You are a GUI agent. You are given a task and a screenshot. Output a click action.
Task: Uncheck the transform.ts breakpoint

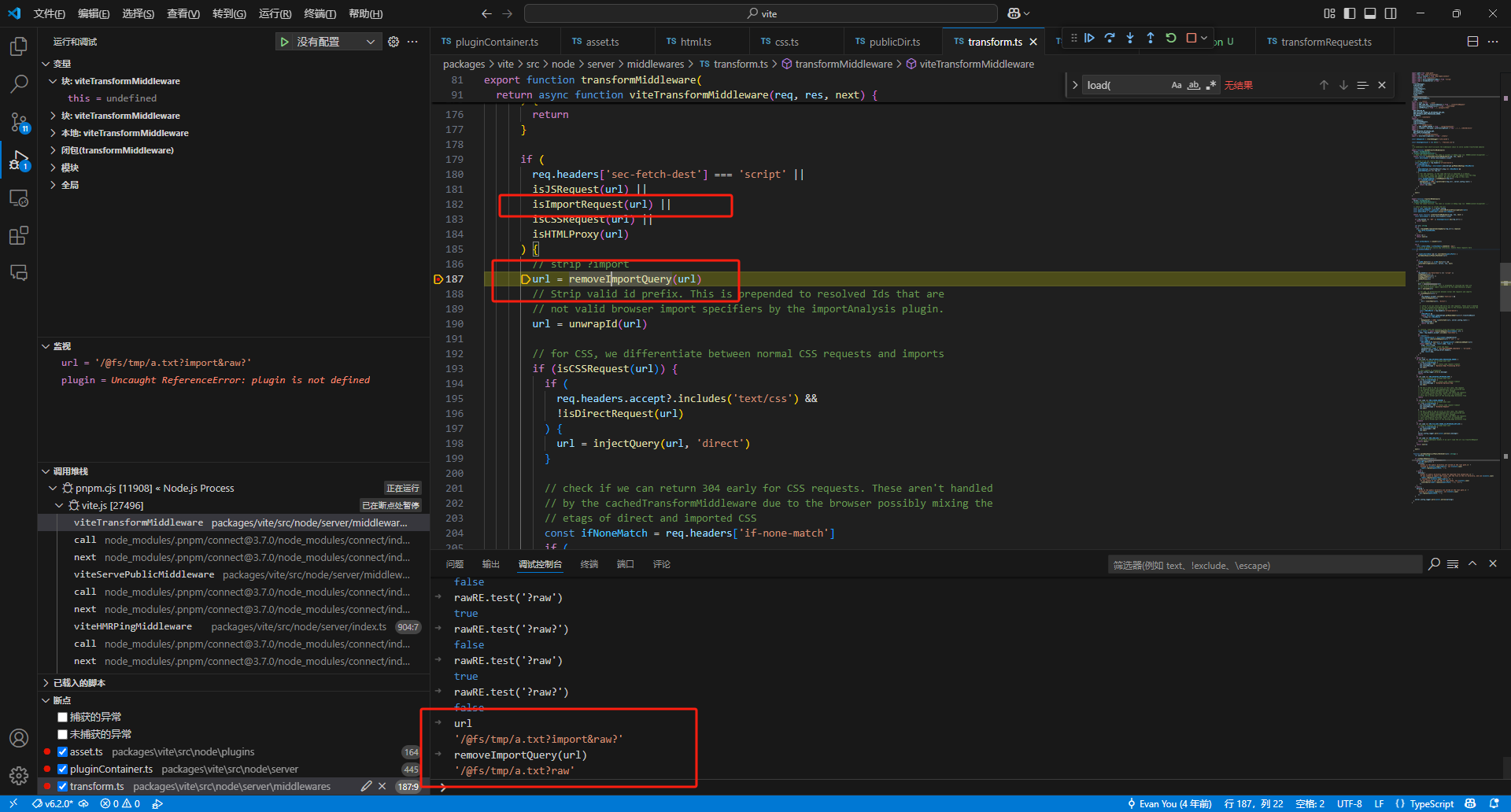point(62,786)
